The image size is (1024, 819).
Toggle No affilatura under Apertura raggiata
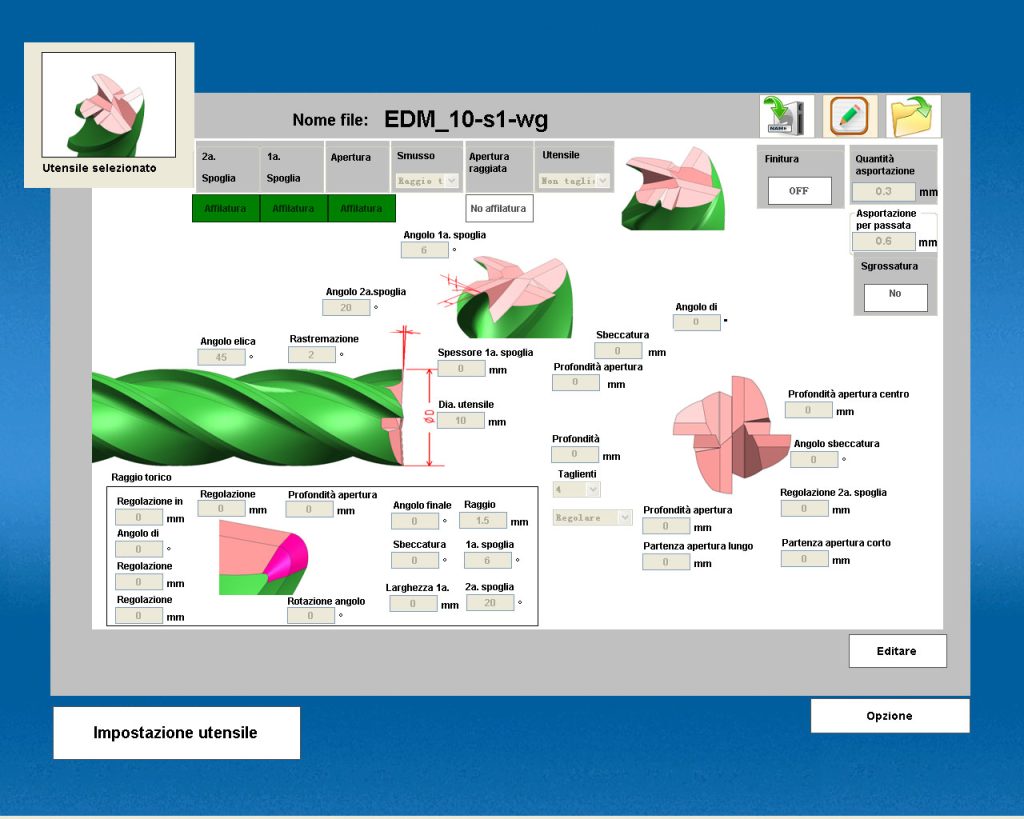[x=499, y=208]
